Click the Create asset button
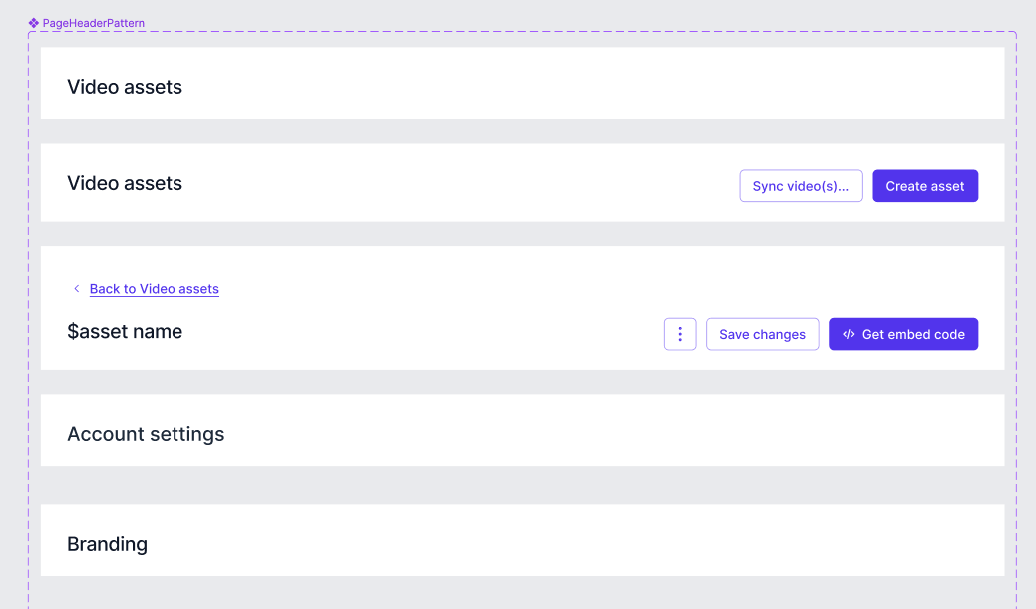Screen dimensions: 1036x609 pyautogui.click(x=924, y=185)
